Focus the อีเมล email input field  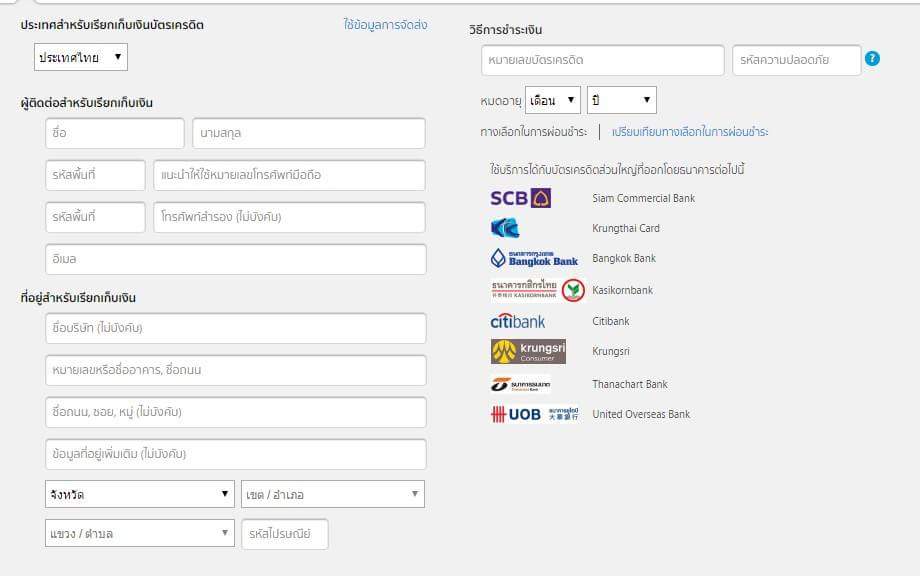click(235, 259)
